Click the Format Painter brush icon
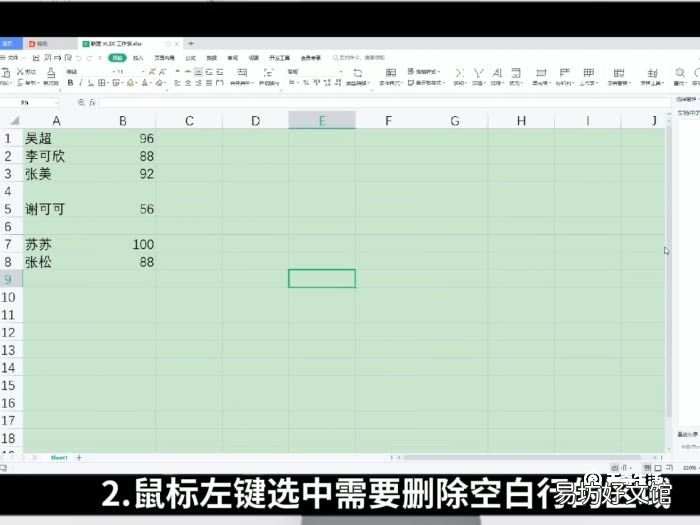 [51, 73]
